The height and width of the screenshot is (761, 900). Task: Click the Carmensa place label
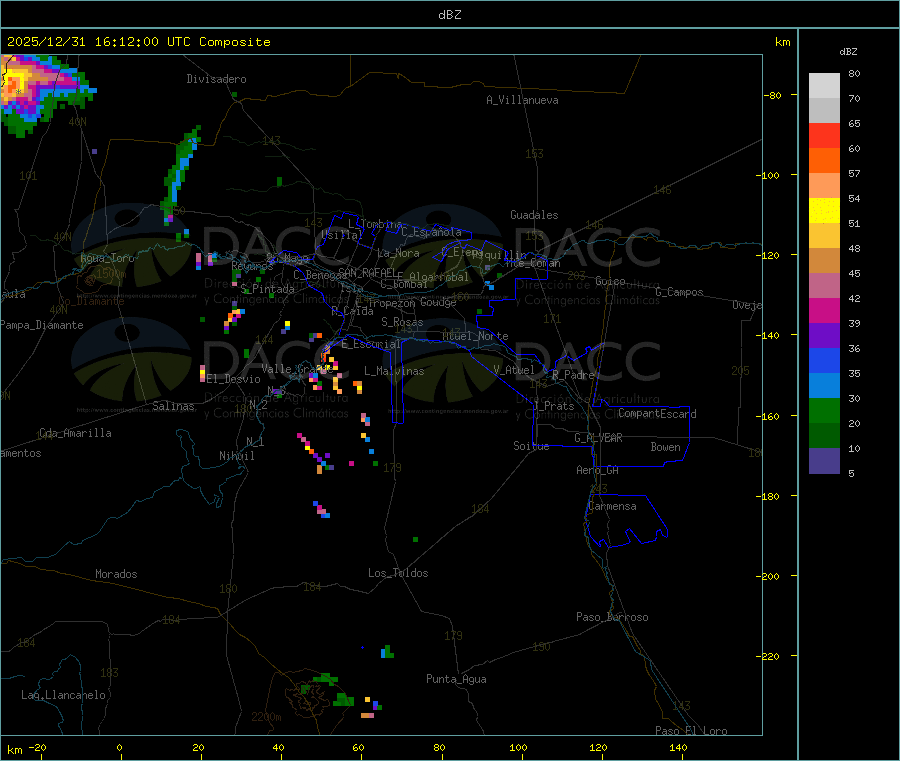[612, 506]
